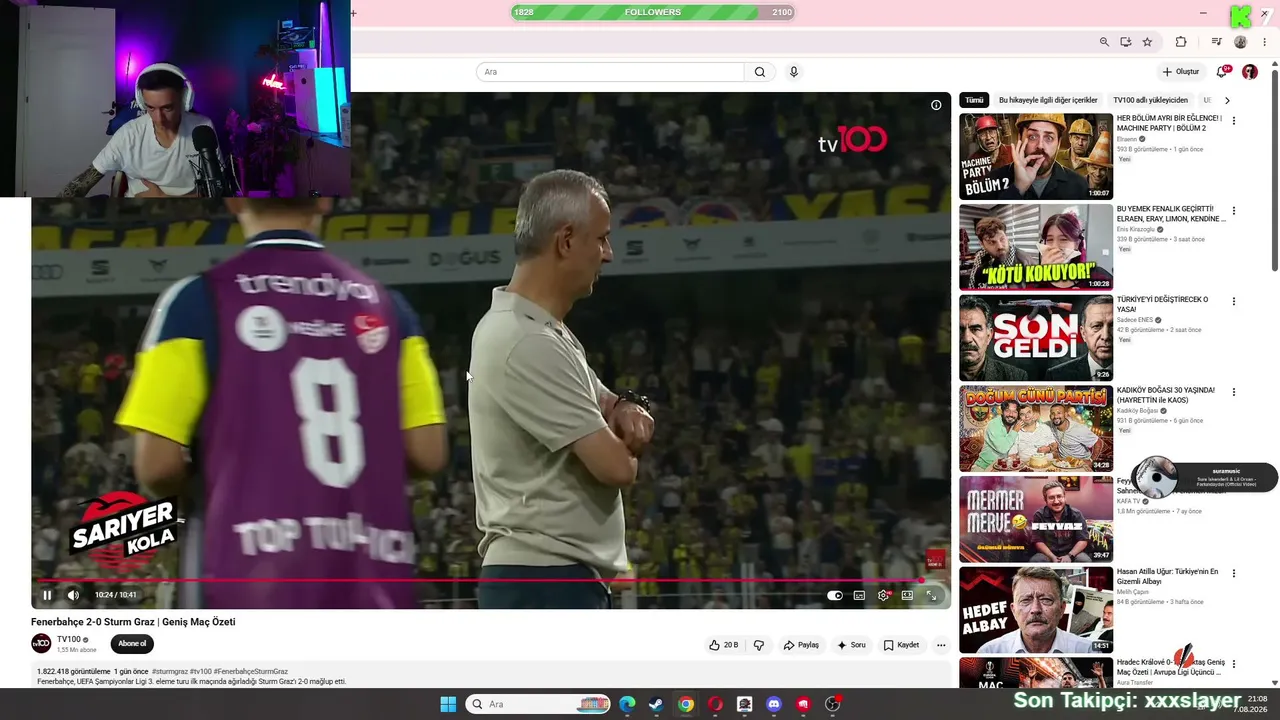Enter fullscreen video mode
Viewport: 1280px width, 720px height.
coord(931,596)
